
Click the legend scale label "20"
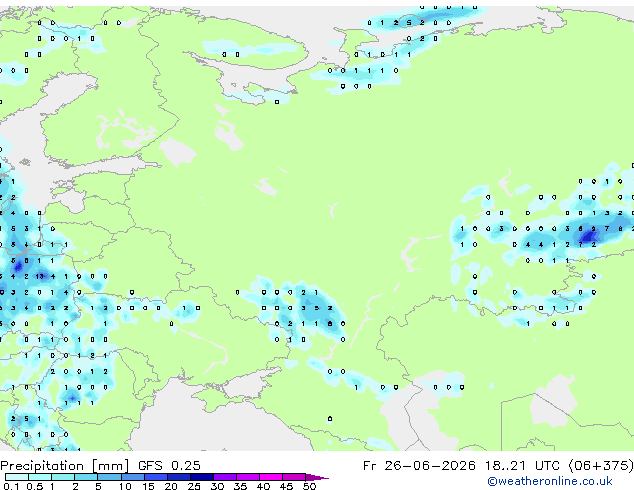point(171,486)
